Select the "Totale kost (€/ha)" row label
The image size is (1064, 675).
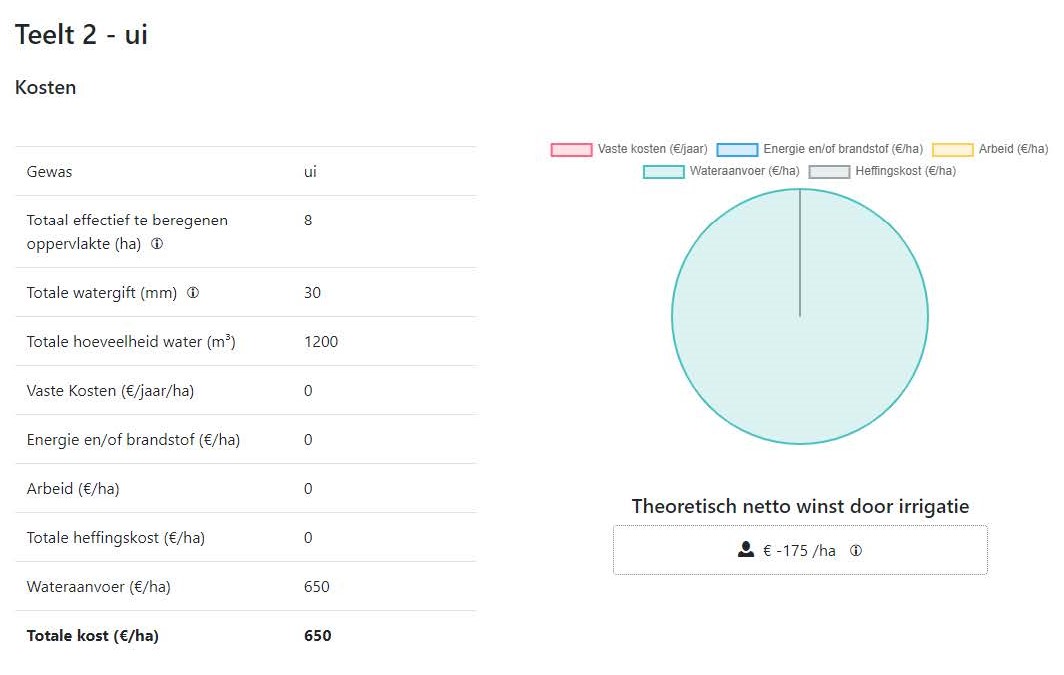tap(93, 636)
